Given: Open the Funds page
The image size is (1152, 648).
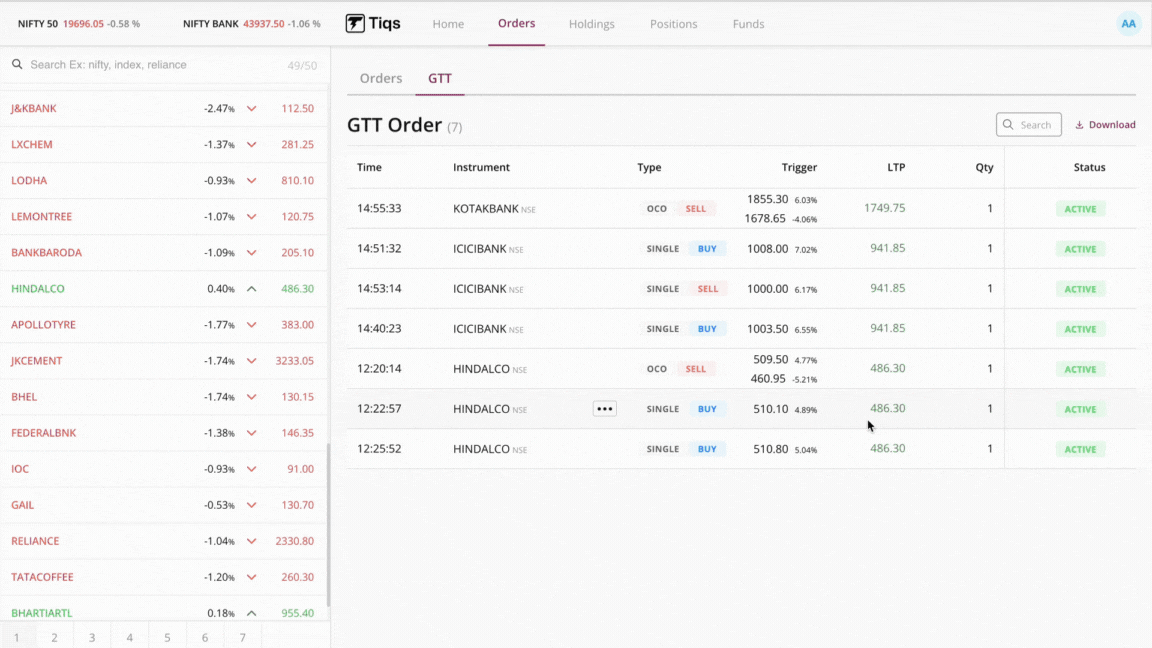Looking at the screenshot, I should 749,24.
